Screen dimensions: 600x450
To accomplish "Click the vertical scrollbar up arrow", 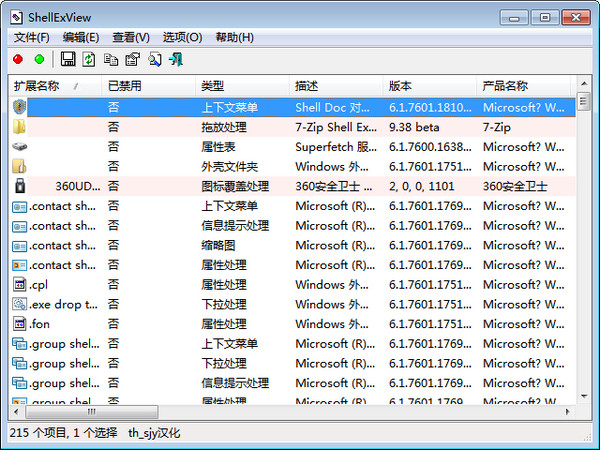I will click(584, 83).
